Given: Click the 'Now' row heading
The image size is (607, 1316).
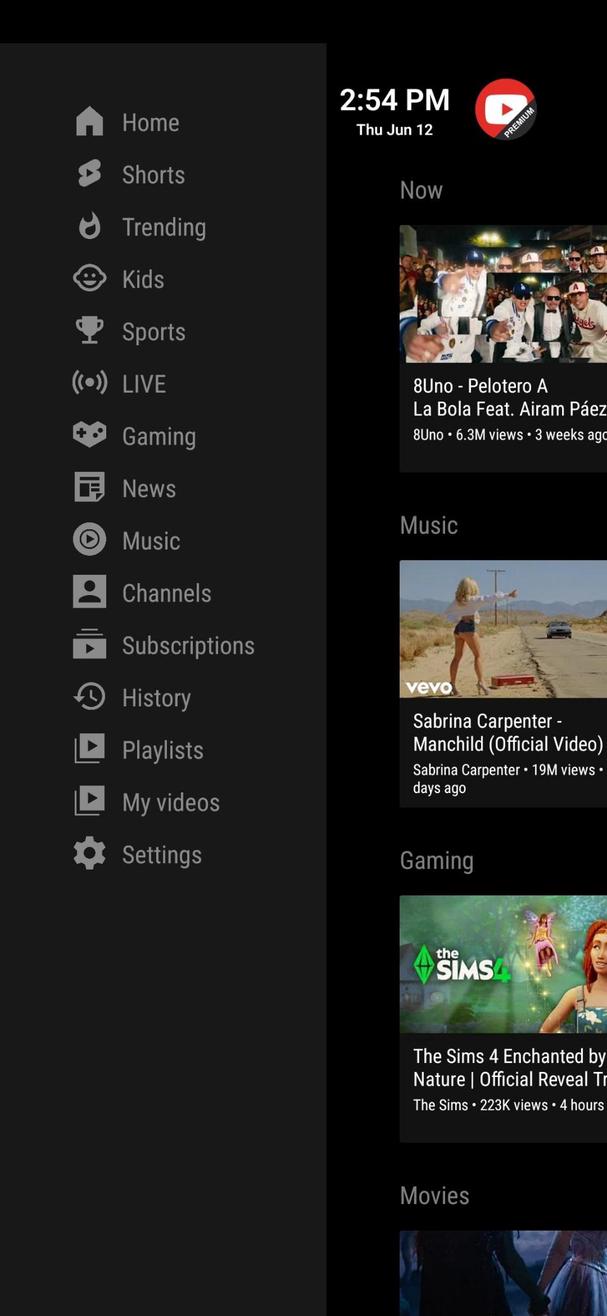Looking at the screenshot, I should point(421,190).
